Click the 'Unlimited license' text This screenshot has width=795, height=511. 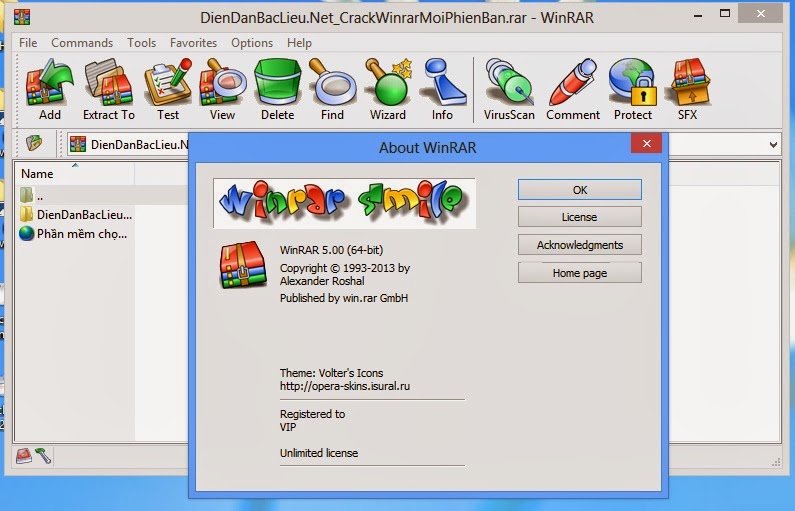click(x=319, y=453)
